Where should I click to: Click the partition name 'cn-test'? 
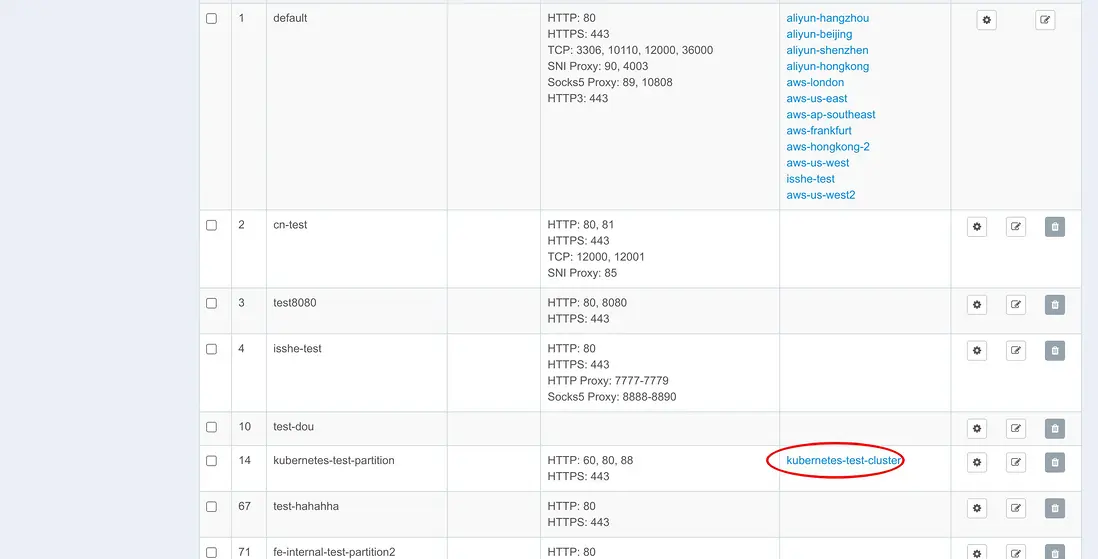(290, 225)
